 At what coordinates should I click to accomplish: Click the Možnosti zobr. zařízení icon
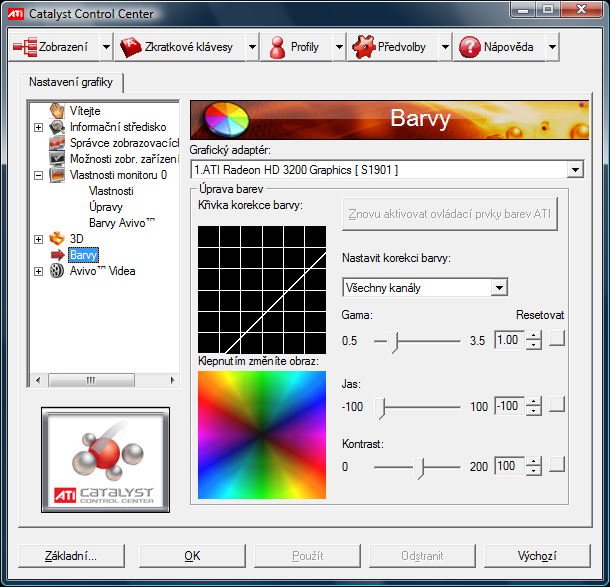(x=57, y=159)
